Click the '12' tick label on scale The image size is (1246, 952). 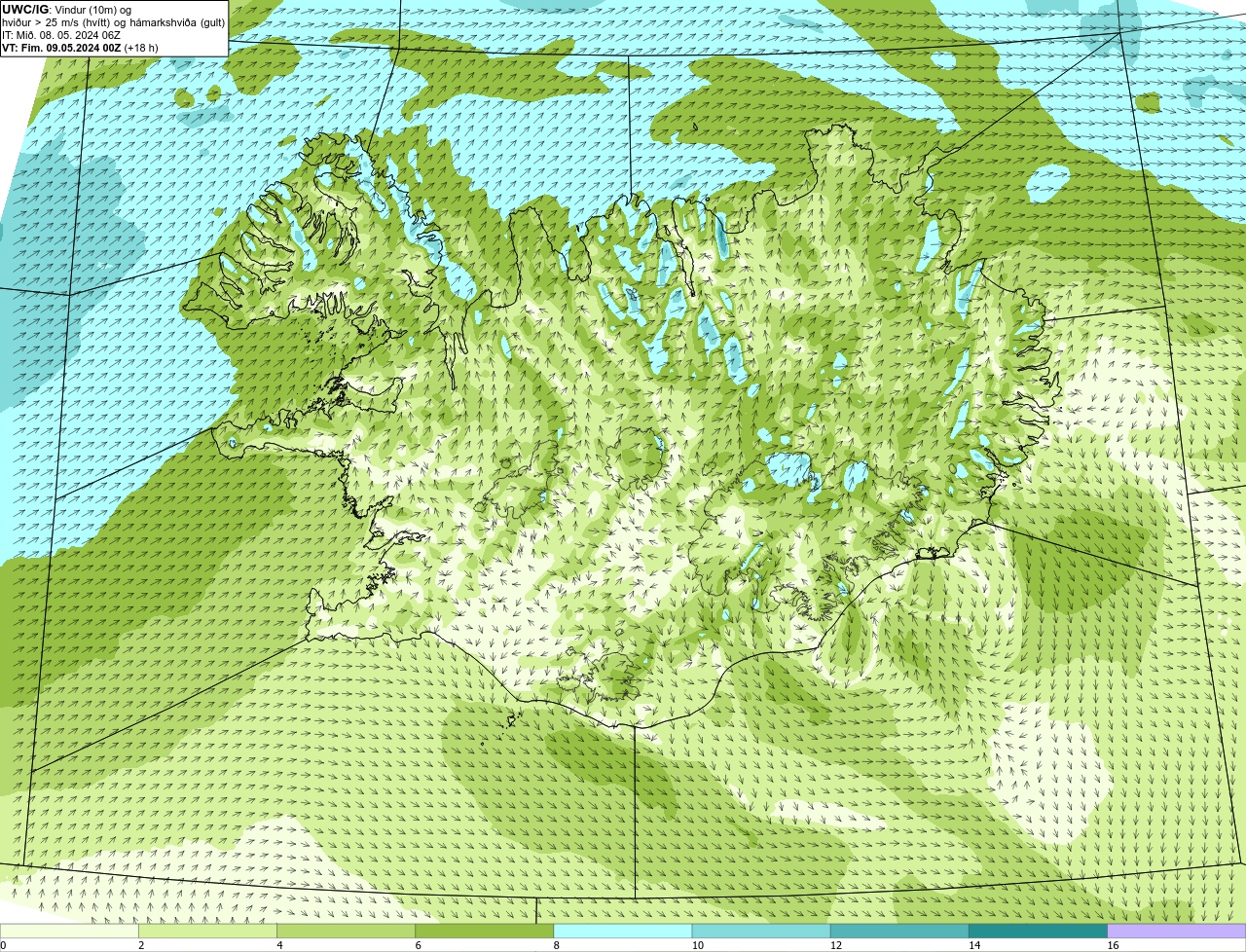(835, 945)
